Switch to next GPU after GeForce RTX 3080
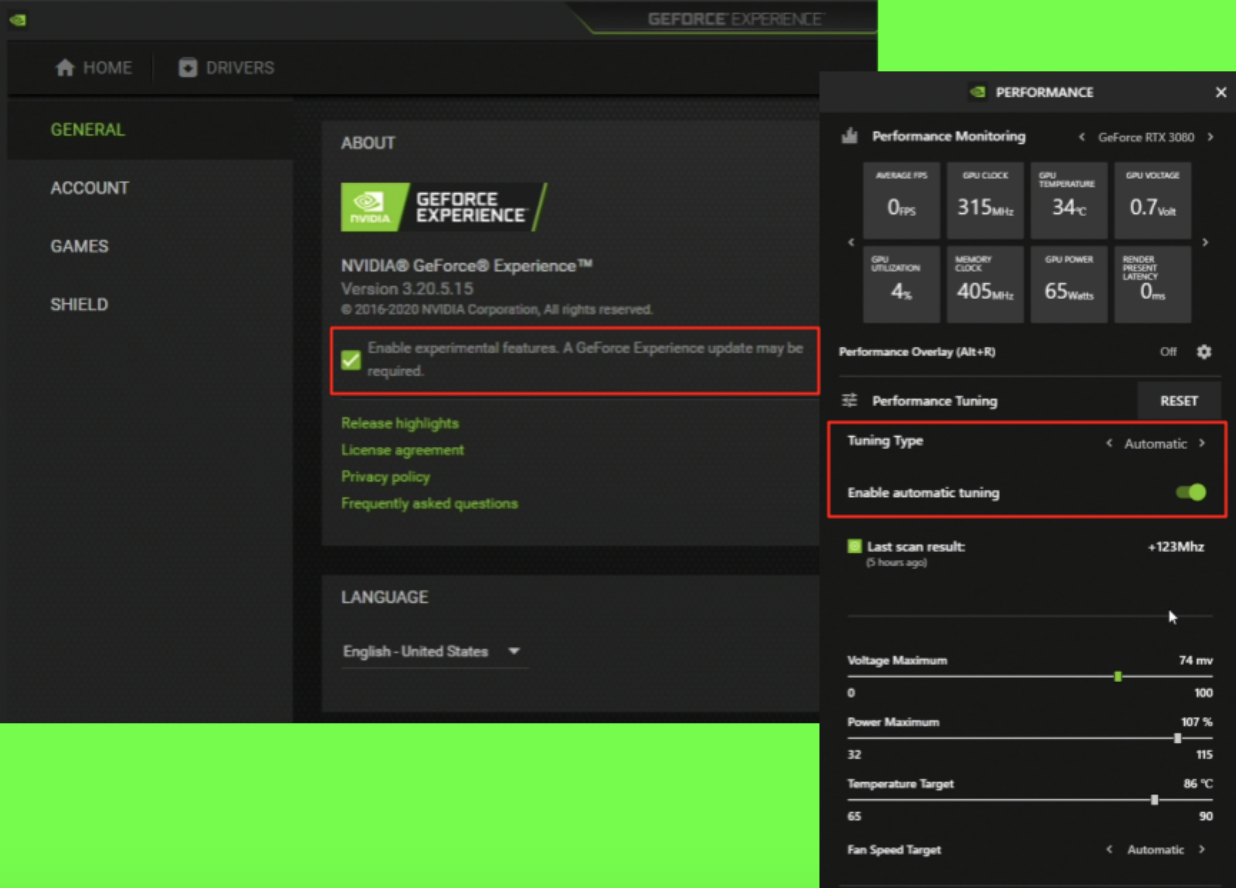This screenshot has width=1236, height=888. coord(1210,137)
